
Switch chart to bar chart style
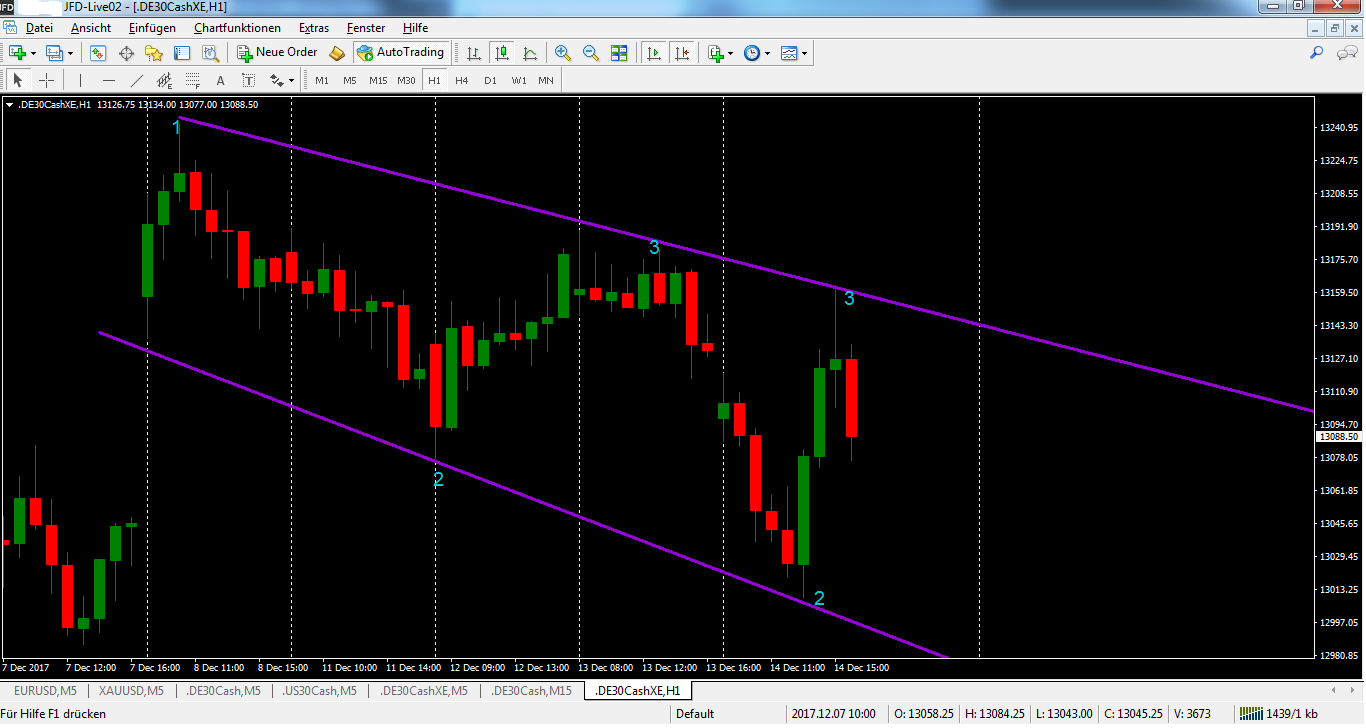point(474,52)
